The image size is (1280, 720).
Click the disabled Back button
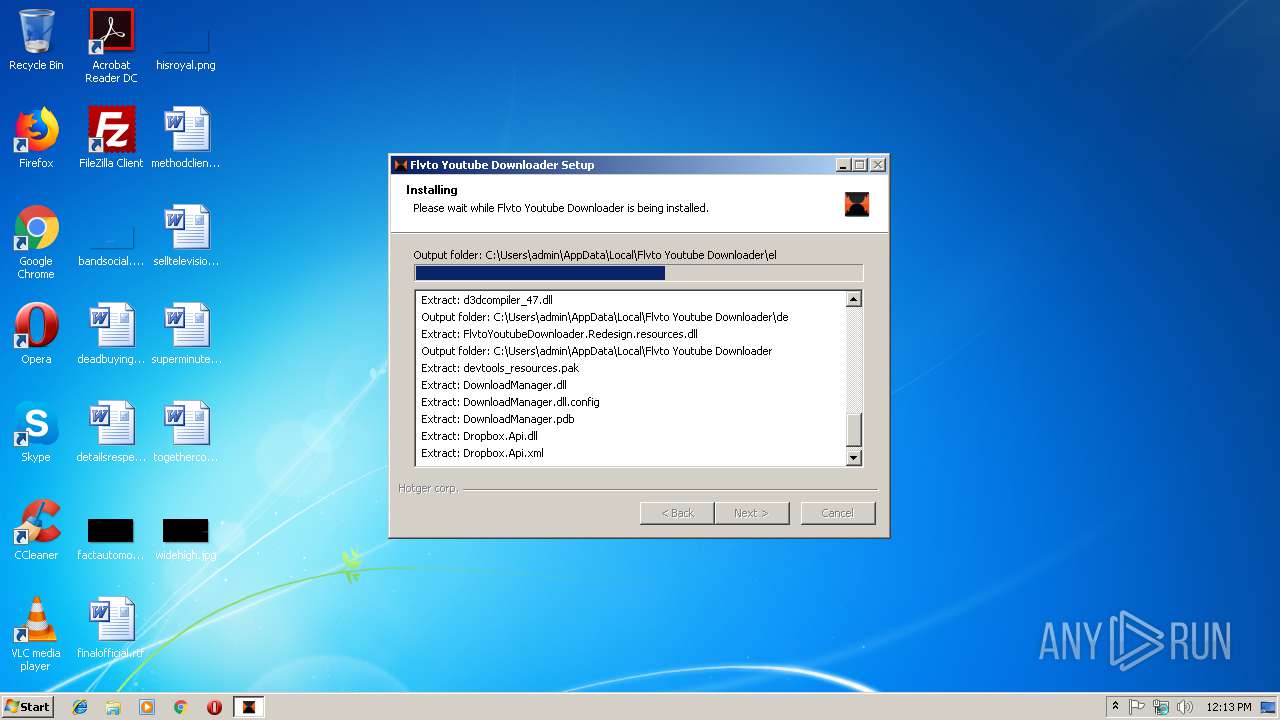(x=677, y=513)
